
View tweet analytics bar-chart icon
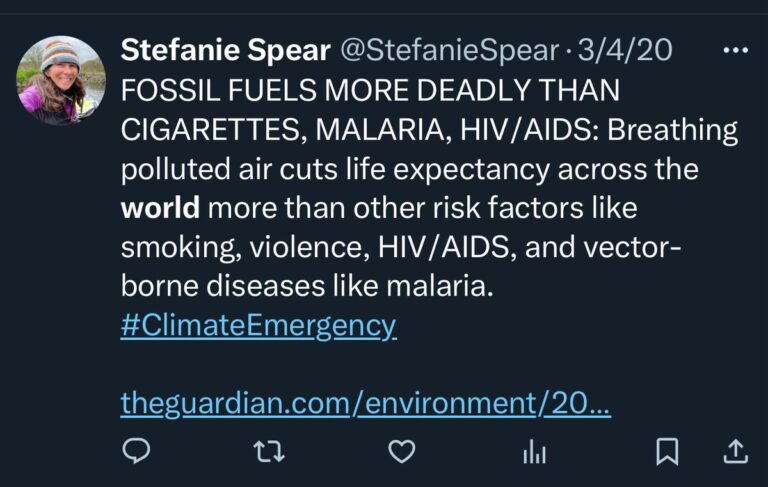point(534,453)
